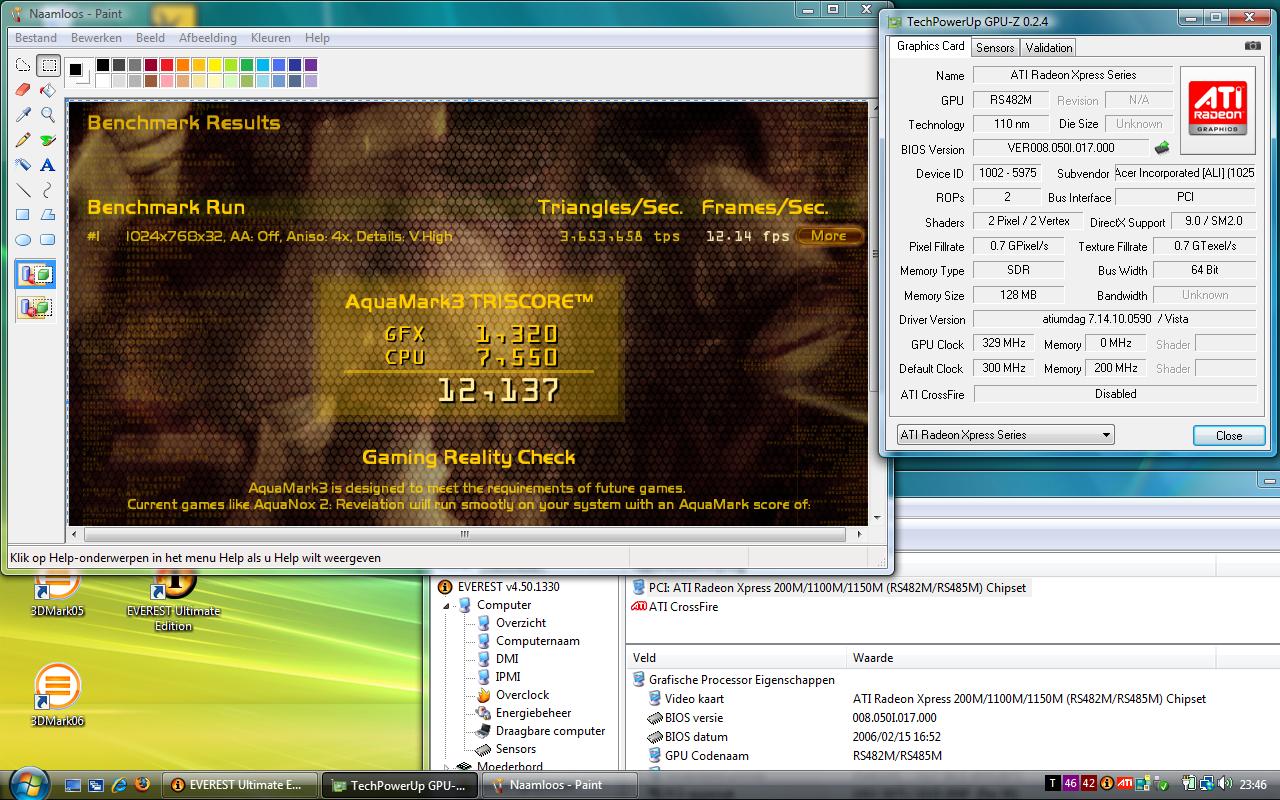The width and height of the screenshot is (1280, 800).
Task: Select the Free-form select tool in Paint
Action: (x=23, y=66)
